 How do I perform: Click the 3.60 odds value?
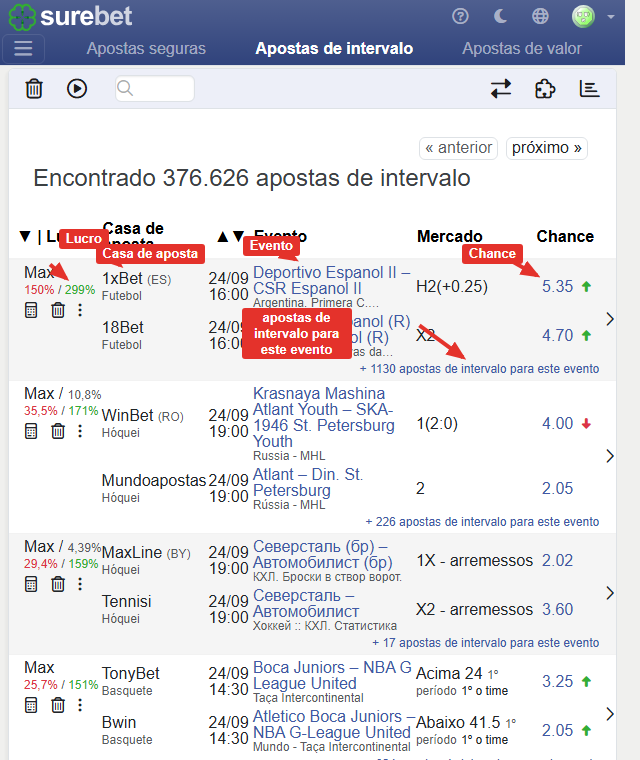(x=557, y=610)
